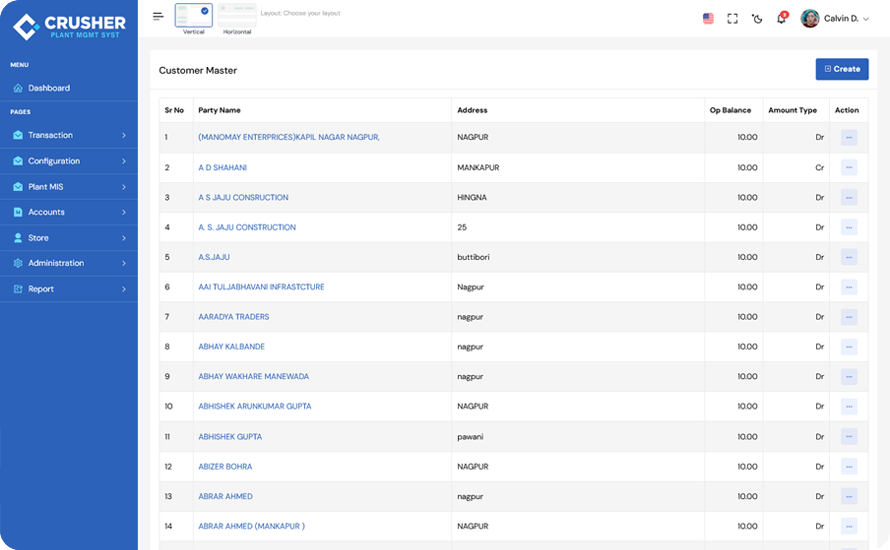Open the Plant MIS menu

[69, 187]
